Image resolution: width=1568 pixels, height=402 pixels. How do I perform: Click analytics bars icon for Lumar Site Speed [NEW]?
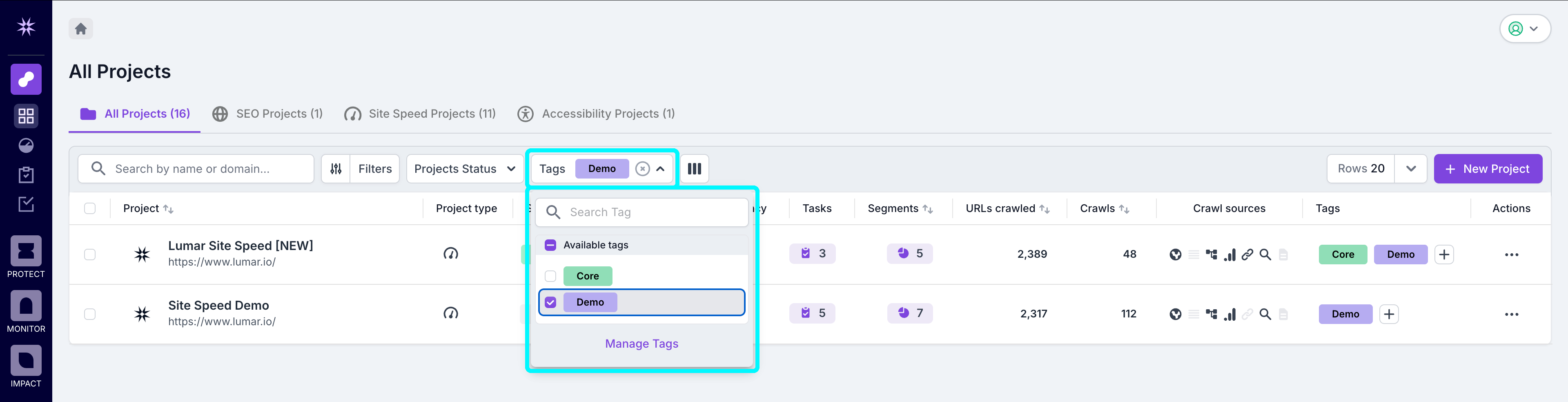(1229, 255)
